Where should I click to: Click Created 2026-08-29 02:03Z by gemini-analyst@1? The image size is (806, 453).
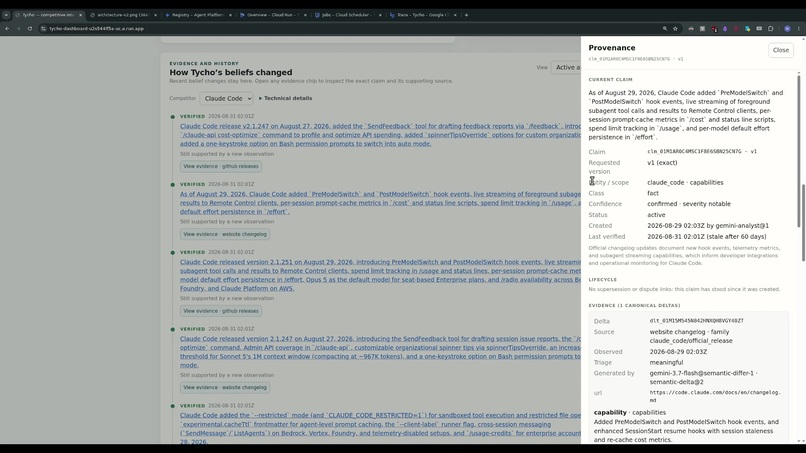(x=708, y=226)
